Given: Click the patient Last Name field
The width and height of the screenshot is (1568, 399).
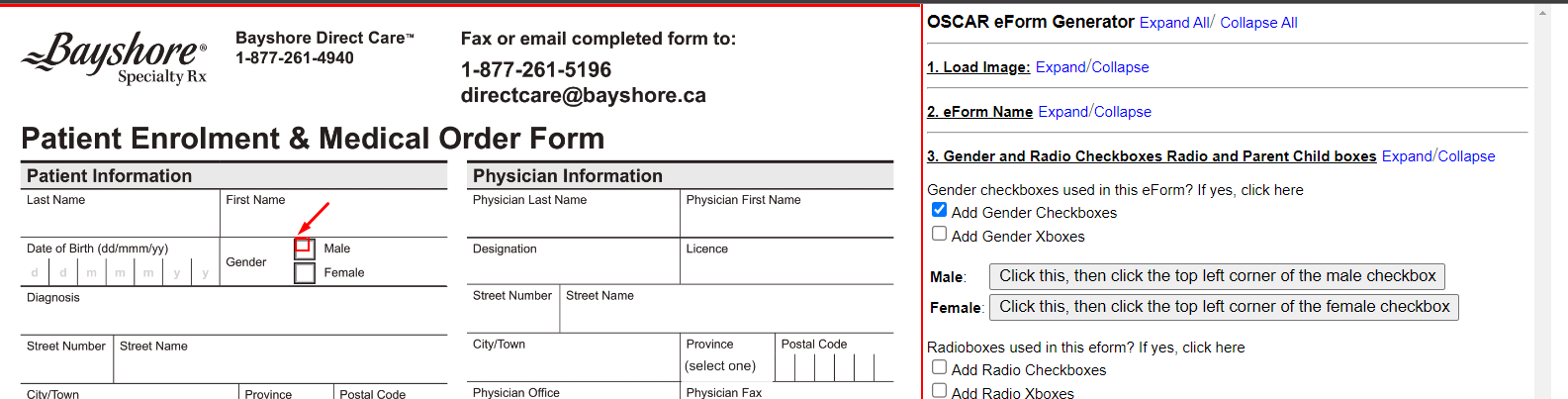Looking at the screenshot, I should click(120, 220).
